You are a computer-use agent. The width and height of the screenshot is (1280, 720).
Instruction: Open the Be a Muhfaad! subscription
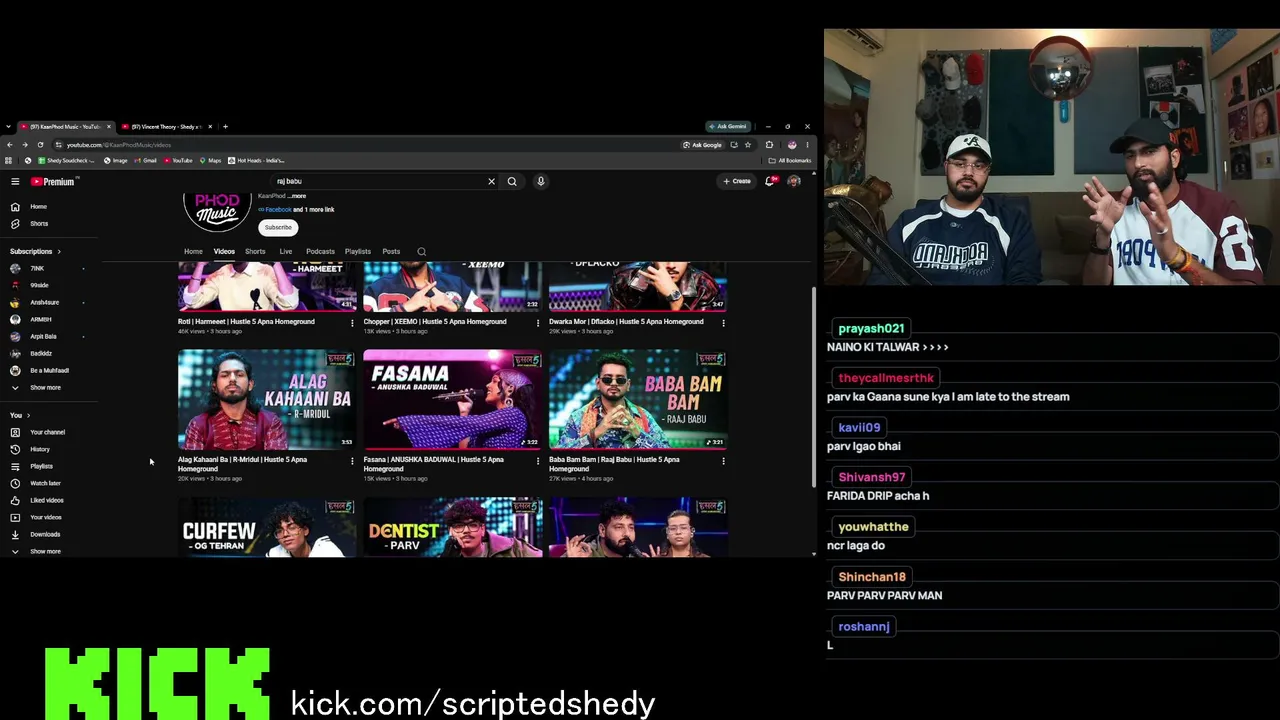click(50, 371)
